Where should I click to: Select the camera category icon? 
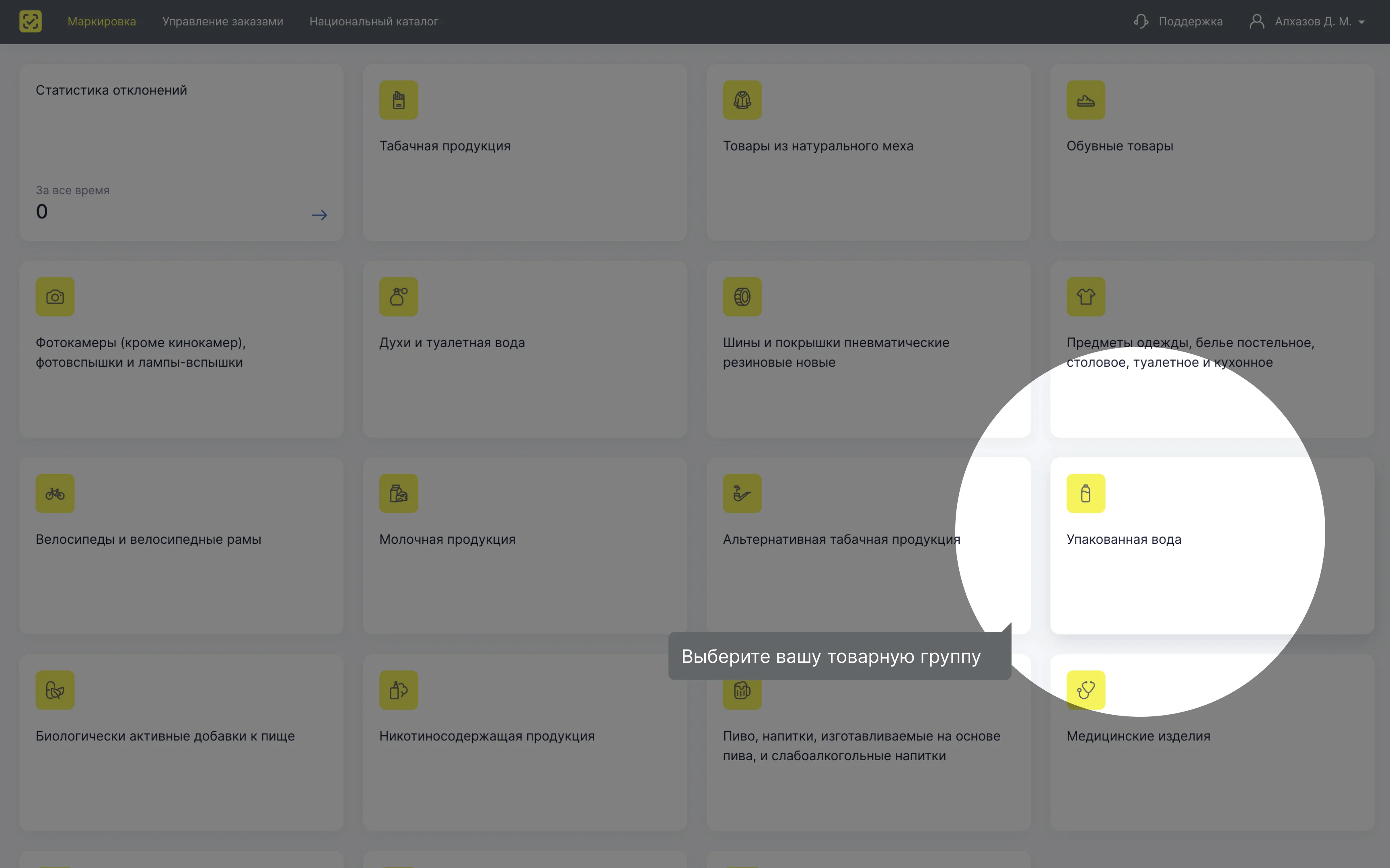tap(55, 297)
